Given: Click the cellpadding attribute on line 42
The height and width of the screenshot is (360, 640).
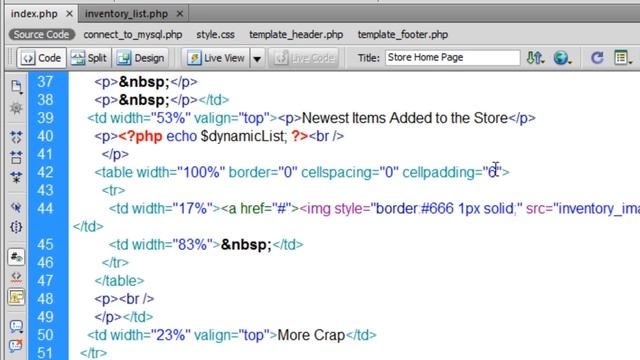Looking at the screenshot, I should coord(451,172).
